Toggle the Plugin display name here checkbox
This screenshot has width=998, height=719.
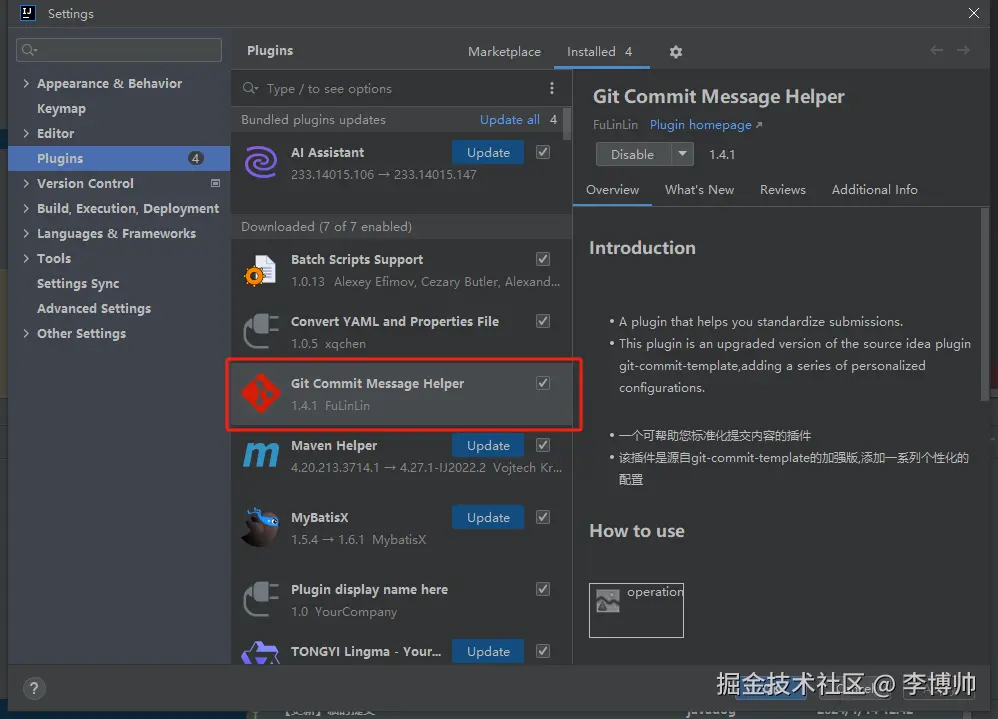pos(543,589)
